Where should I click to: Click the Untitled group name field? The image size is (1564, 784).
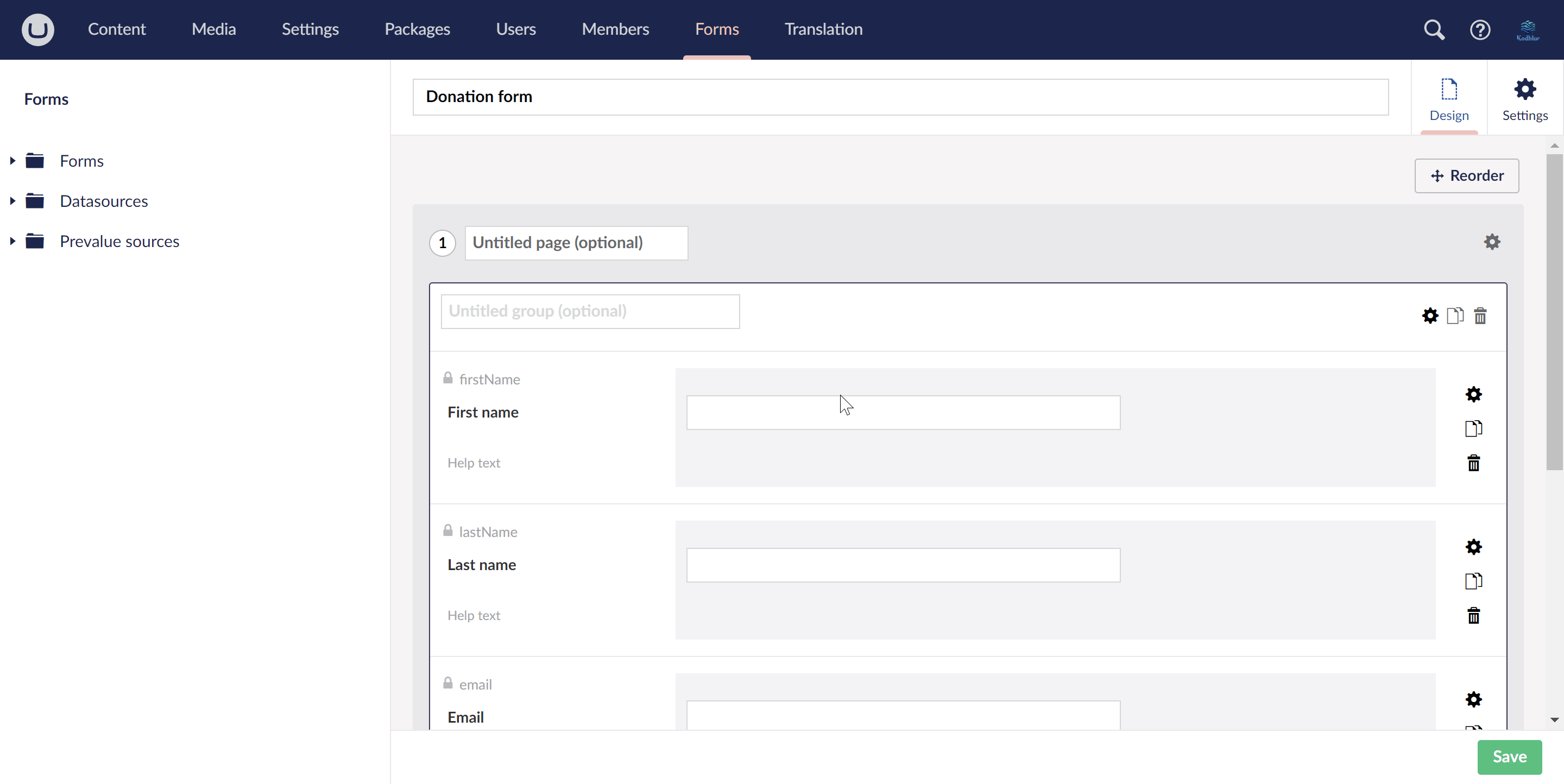(x=590, y=311)
